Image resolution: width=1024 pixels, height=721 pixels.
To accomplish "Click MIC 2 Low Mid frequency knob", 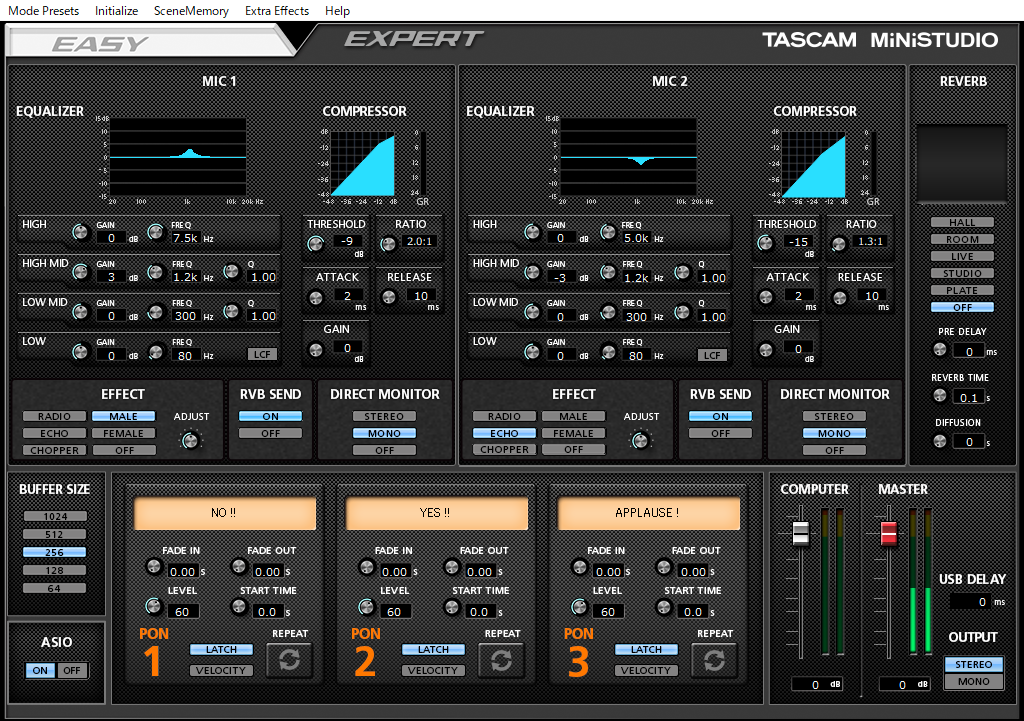I will tap(608, 312).
